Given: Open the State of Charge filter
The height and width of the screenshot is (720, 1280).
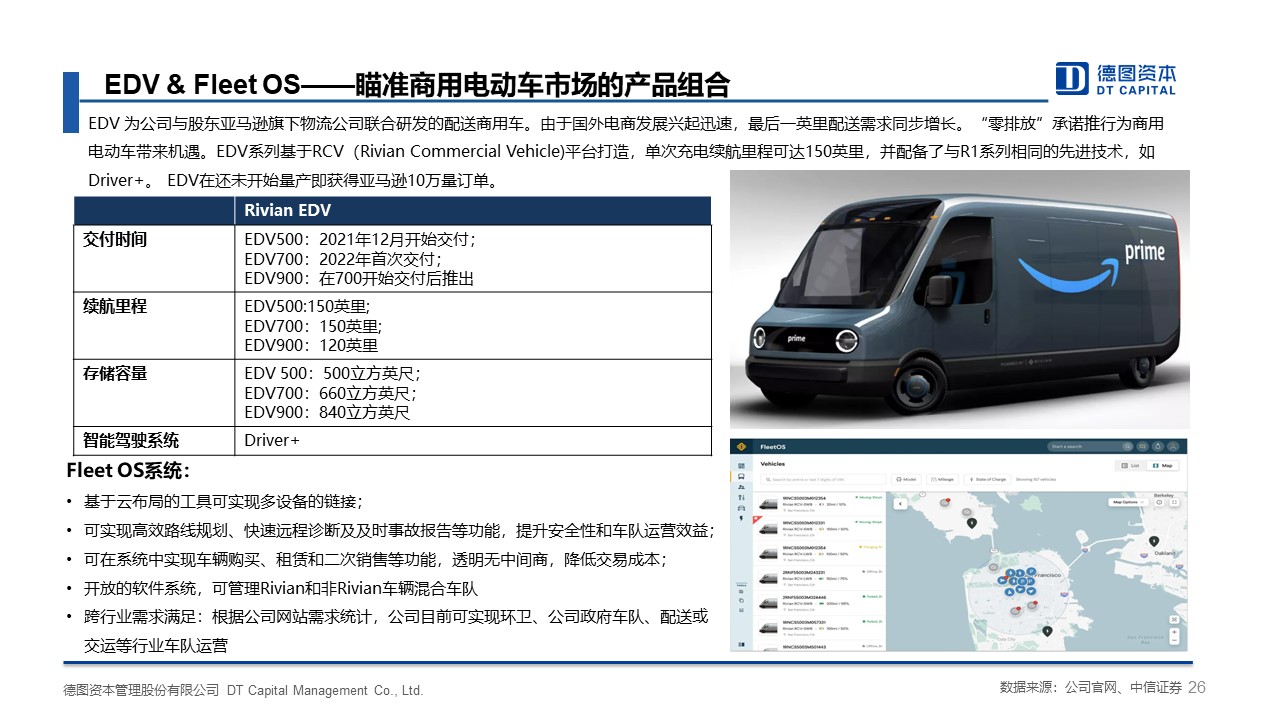Looking at the screenshot, I should [x=988, y=479].
